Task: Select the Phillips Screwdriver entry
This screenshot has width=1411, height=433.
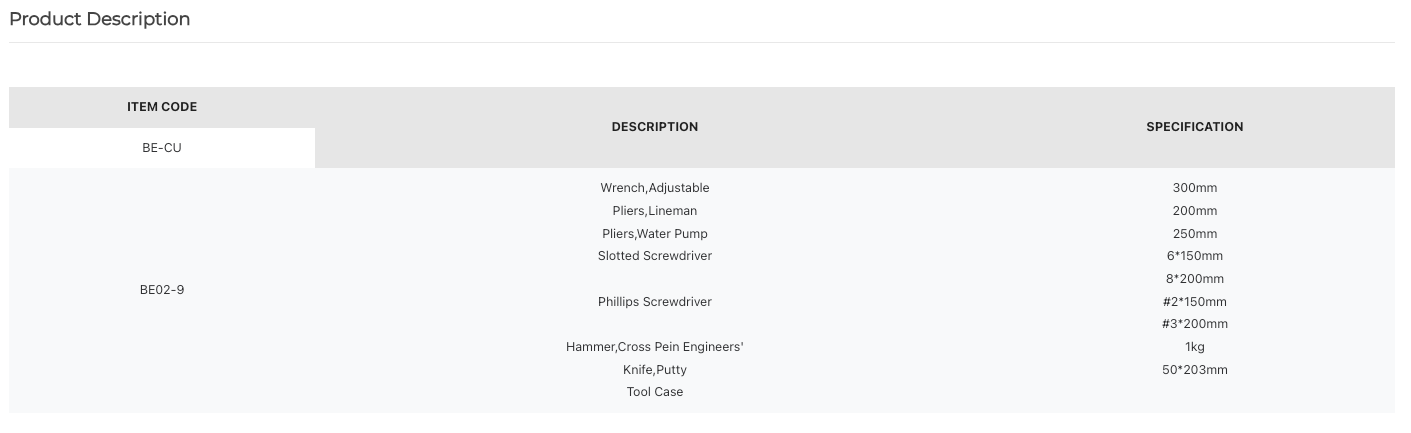Action: (655, 302)
